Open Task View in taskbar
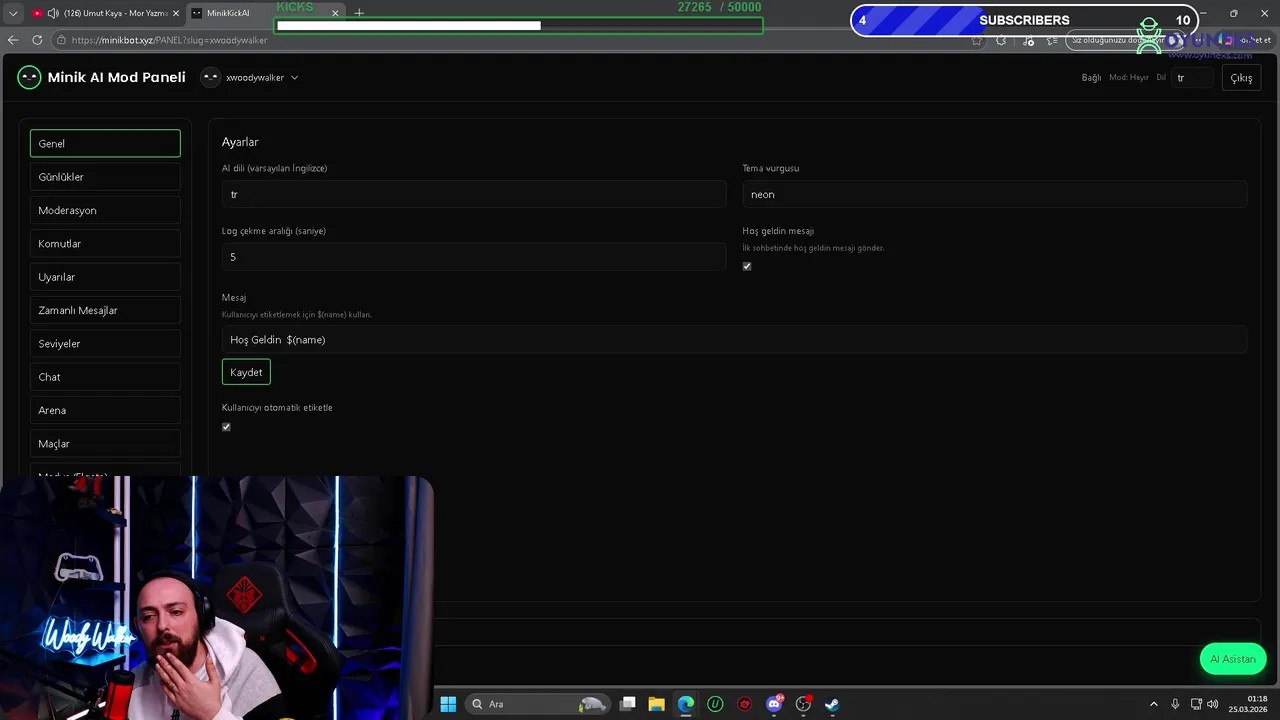The image size is (1280, 720). tap(628, 704)
